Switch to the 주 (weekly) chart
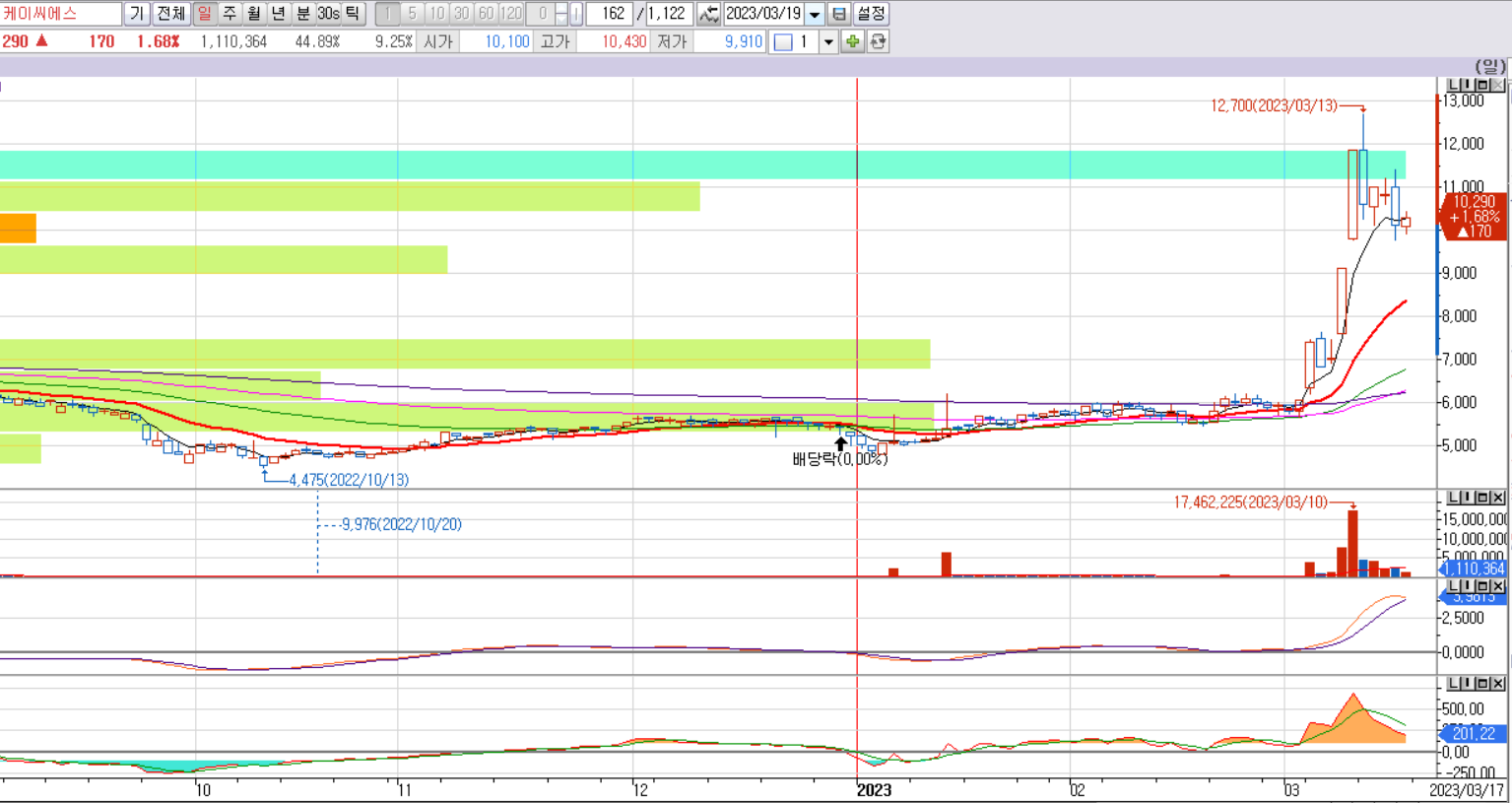 coord(229,14)
